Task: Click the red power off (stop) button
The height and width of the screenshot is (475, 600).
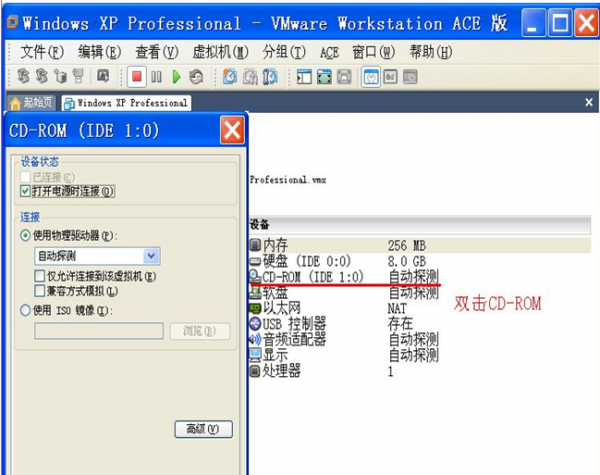Action: point(137,77)
